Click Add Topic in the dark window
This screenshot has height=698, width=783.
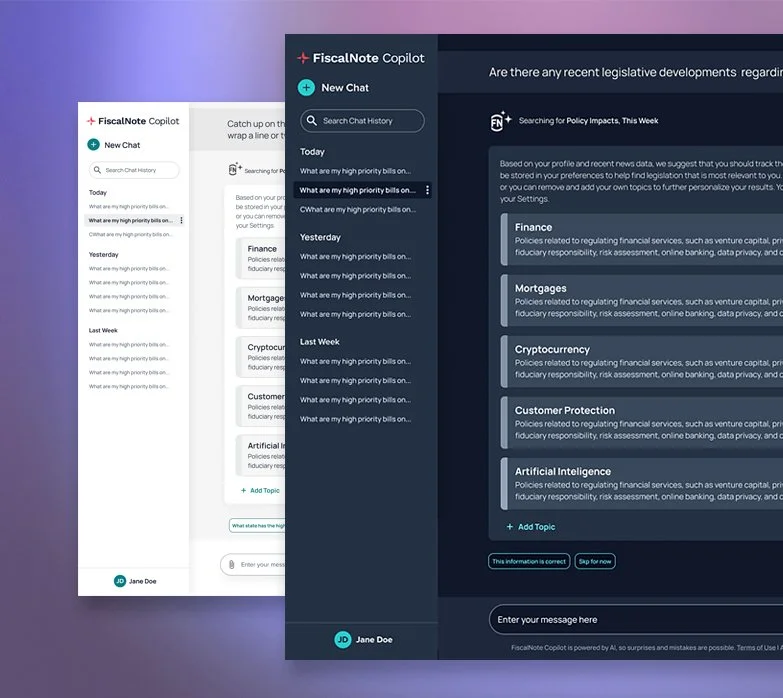click(531, 527)
